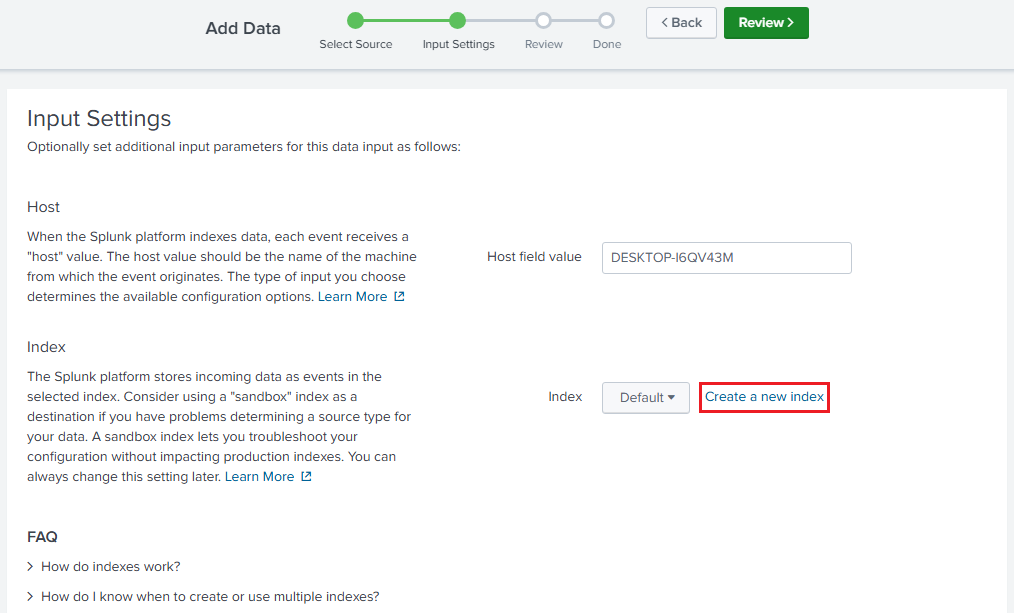Click "Create a new index"
The width and height of the screenshot is (1014, 613).
763,397
